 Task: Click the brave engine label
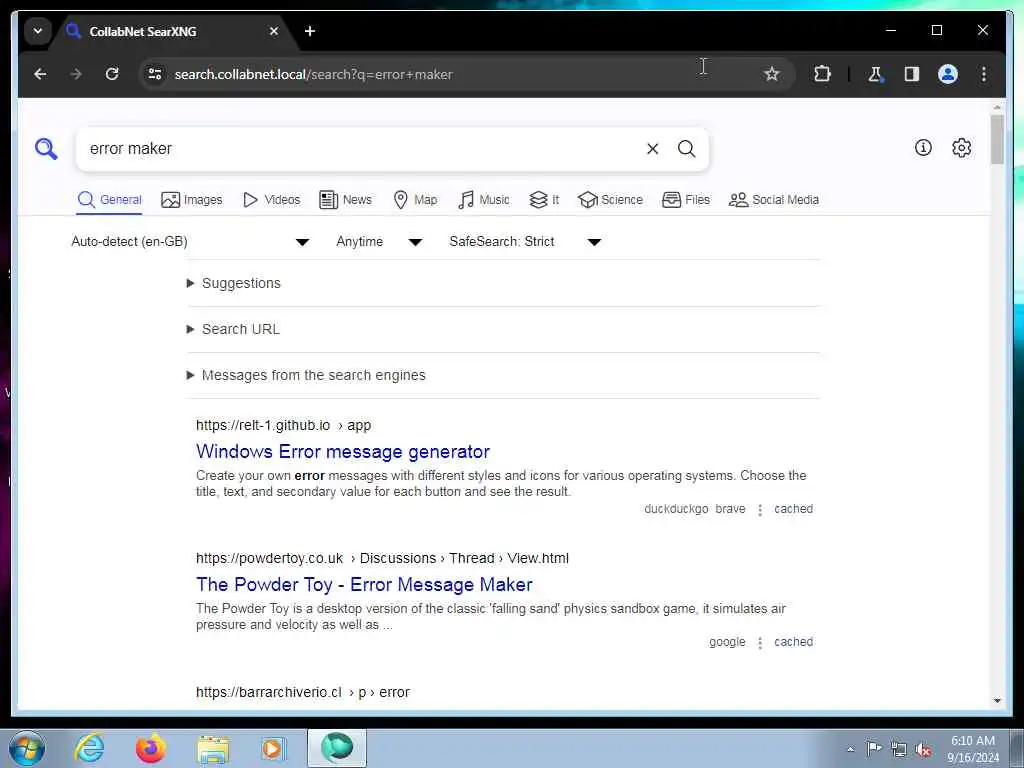point(730,509)
